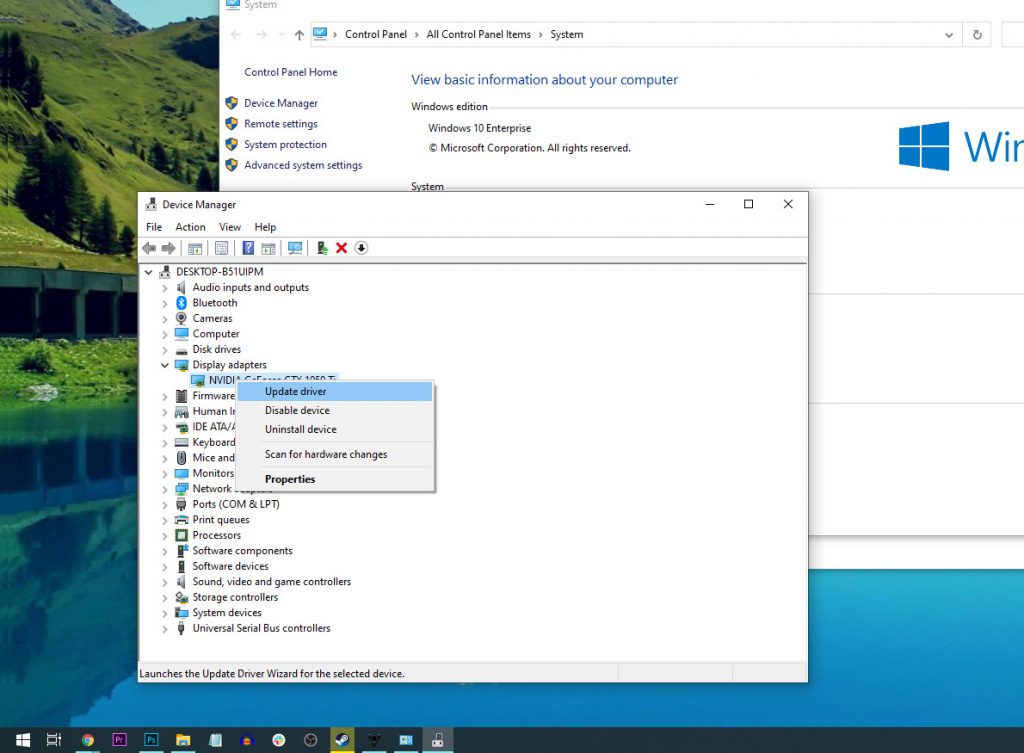Open Adobe Premiere Pro from the taskbar
The image size is (1024, 753).
120,740
